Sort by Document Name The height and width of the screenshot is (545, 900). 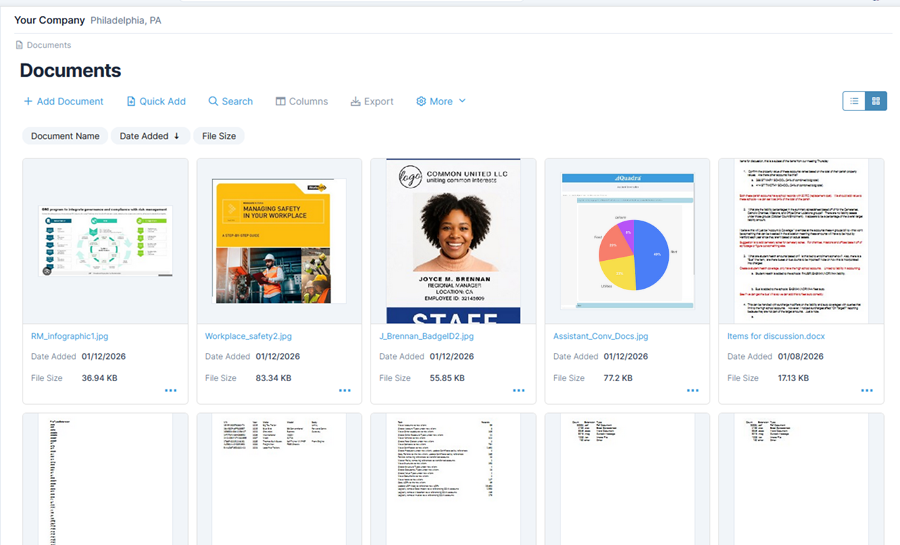(x=65, y=136)
